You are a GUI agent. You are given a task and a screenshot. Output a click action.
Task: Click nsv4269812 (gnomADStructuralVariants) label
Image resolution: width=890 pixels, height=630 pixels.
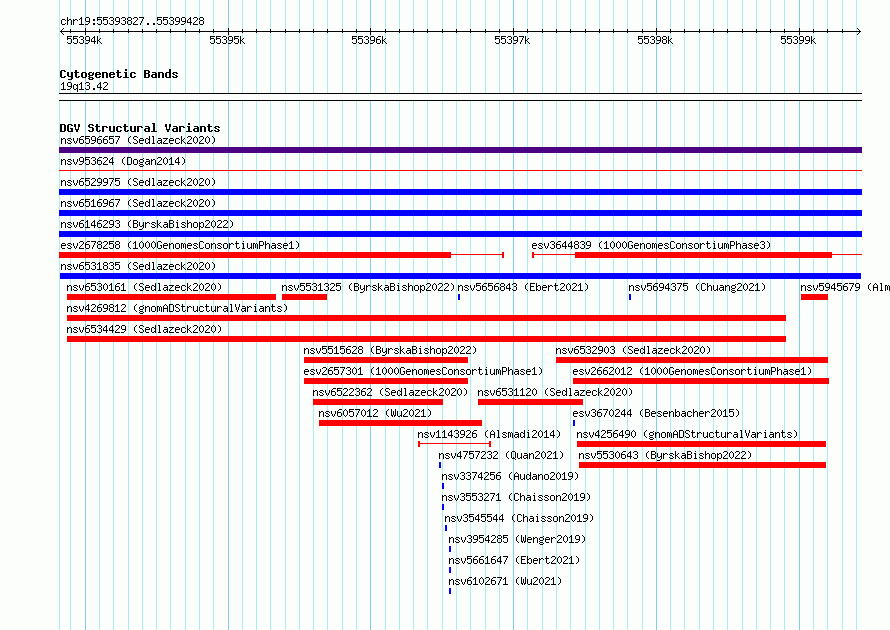click(x=177, y=308)
